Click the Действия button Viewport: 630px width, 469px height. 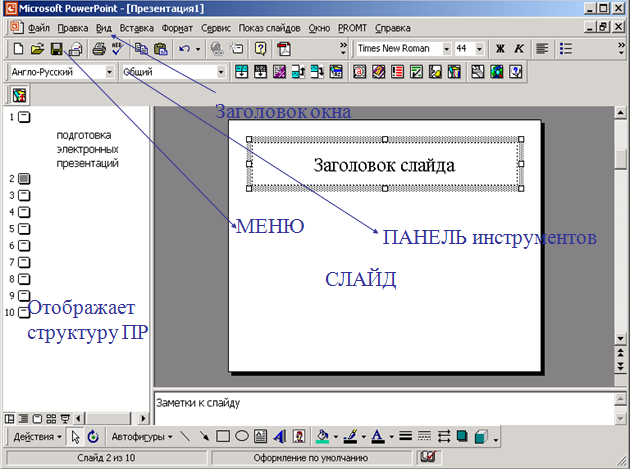pyautogui.click(x=38, y=436)
